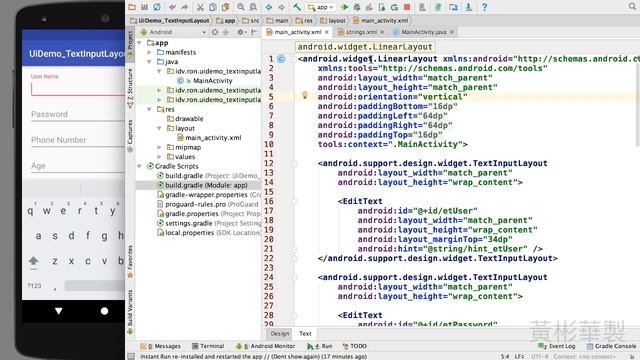
Task: Open the Gradle Console
Action: tap(611, 346)
